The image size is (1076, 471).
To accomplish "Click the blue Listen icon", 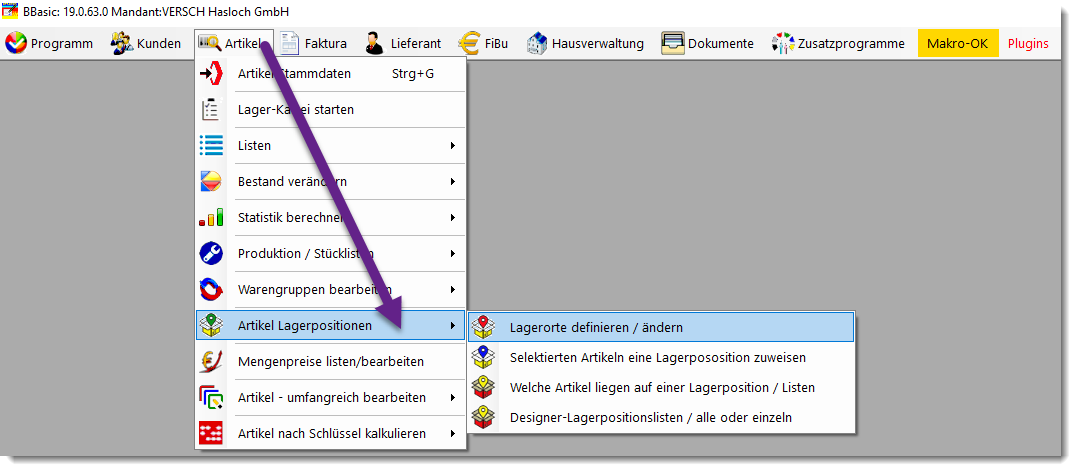I will (211, 146).
